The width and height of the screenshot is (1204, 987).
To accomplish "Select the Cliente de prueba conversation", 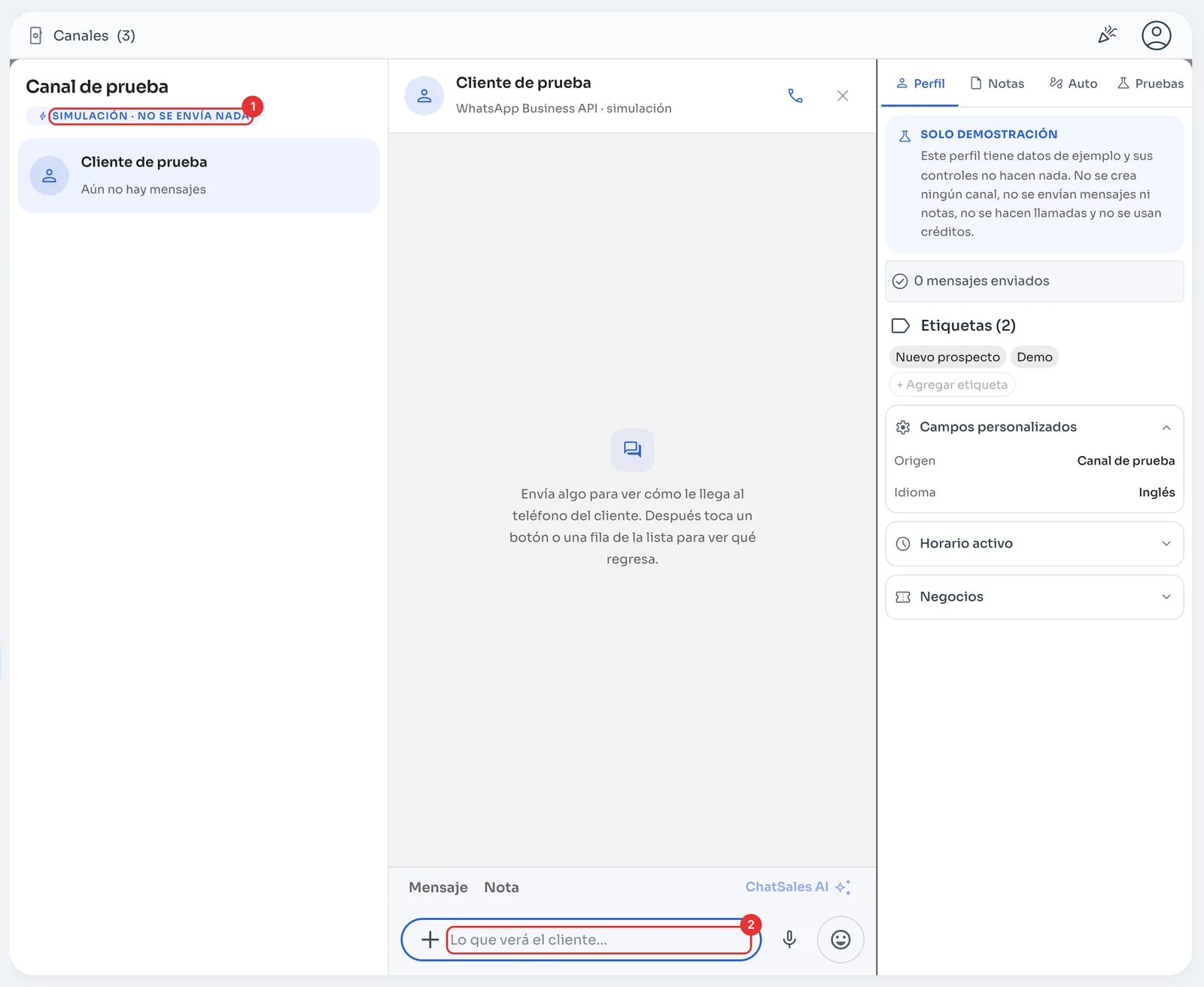I will [199, 175].
